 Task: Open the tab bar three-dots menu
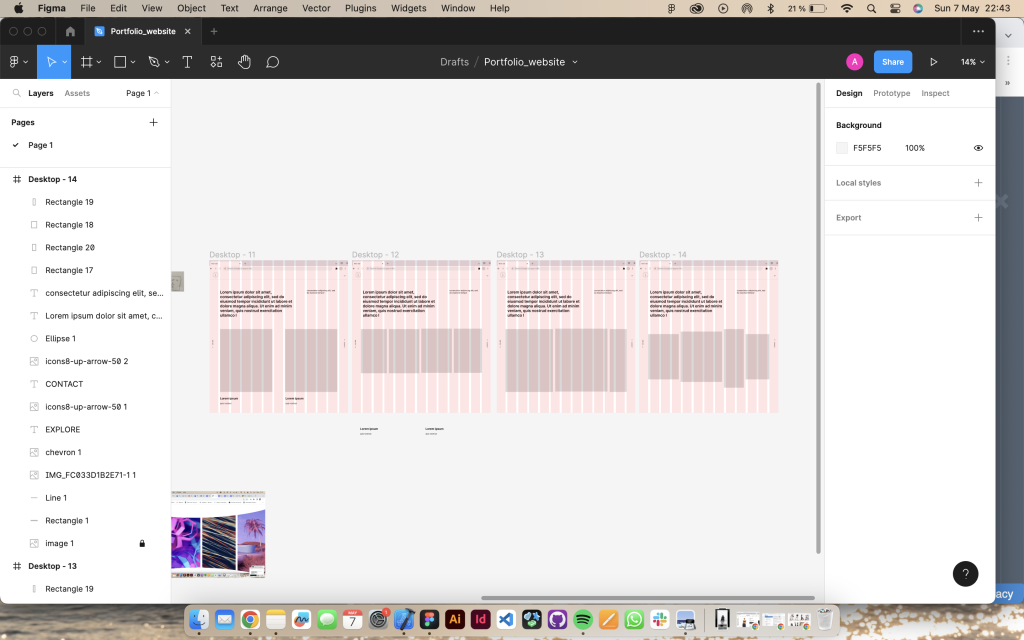click(x=978, y=31)
